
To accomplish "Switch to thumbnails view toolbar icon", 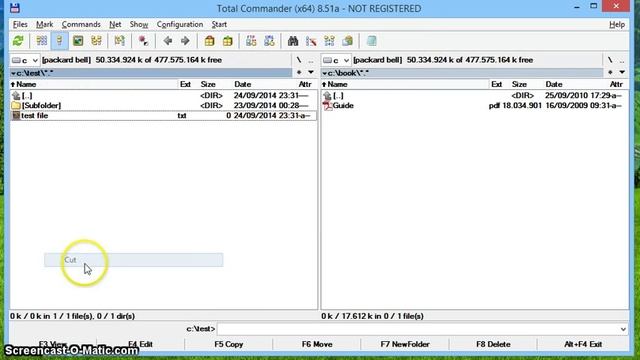I will [78, 41].
